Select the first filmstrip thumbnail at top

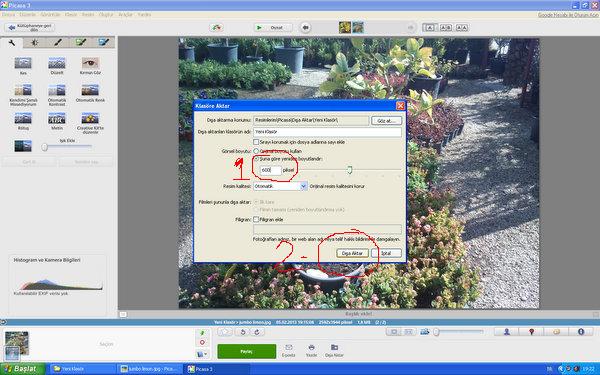pyautogui.click(x=345, y=27)
